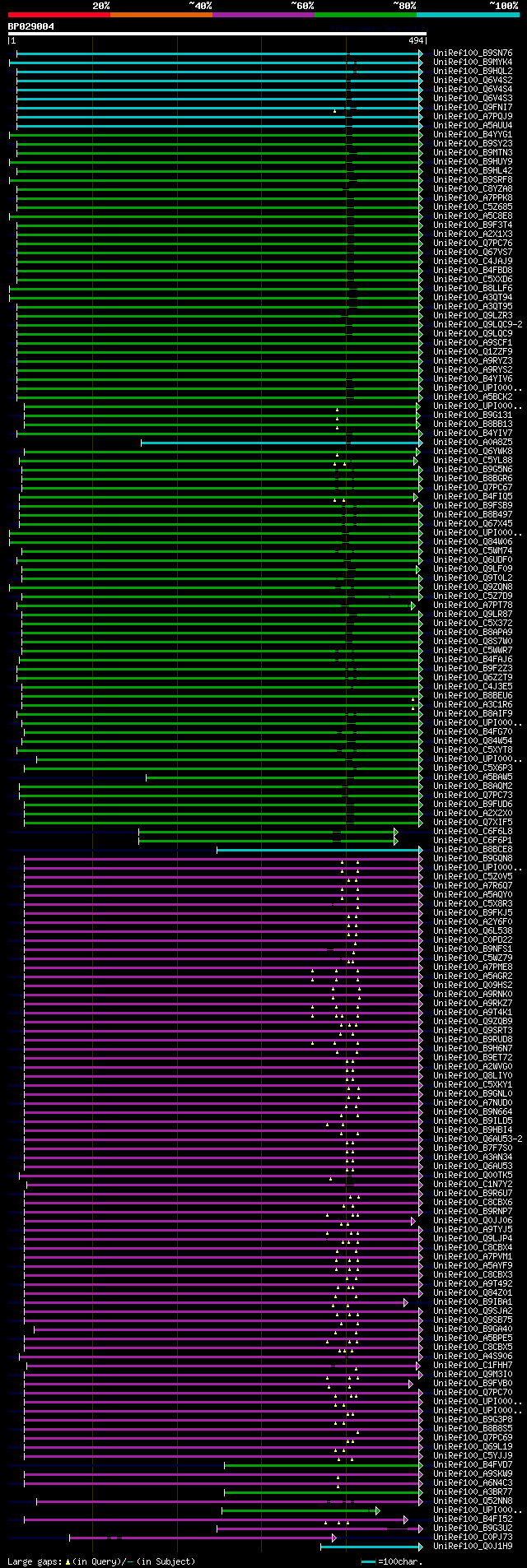Select label UniRef100_B4YYG1
Image resolution: width=527 pixels, height=1568 pixels.
[x=473, y=135]
